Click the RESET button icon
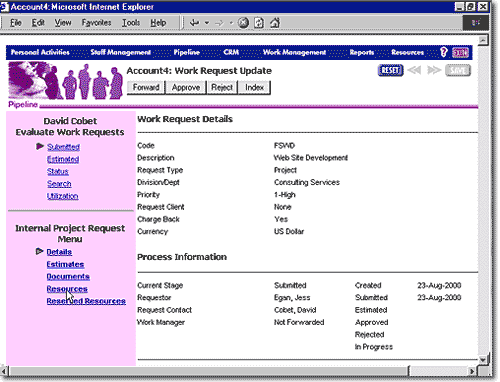500x382 pixels. [390, 70]
